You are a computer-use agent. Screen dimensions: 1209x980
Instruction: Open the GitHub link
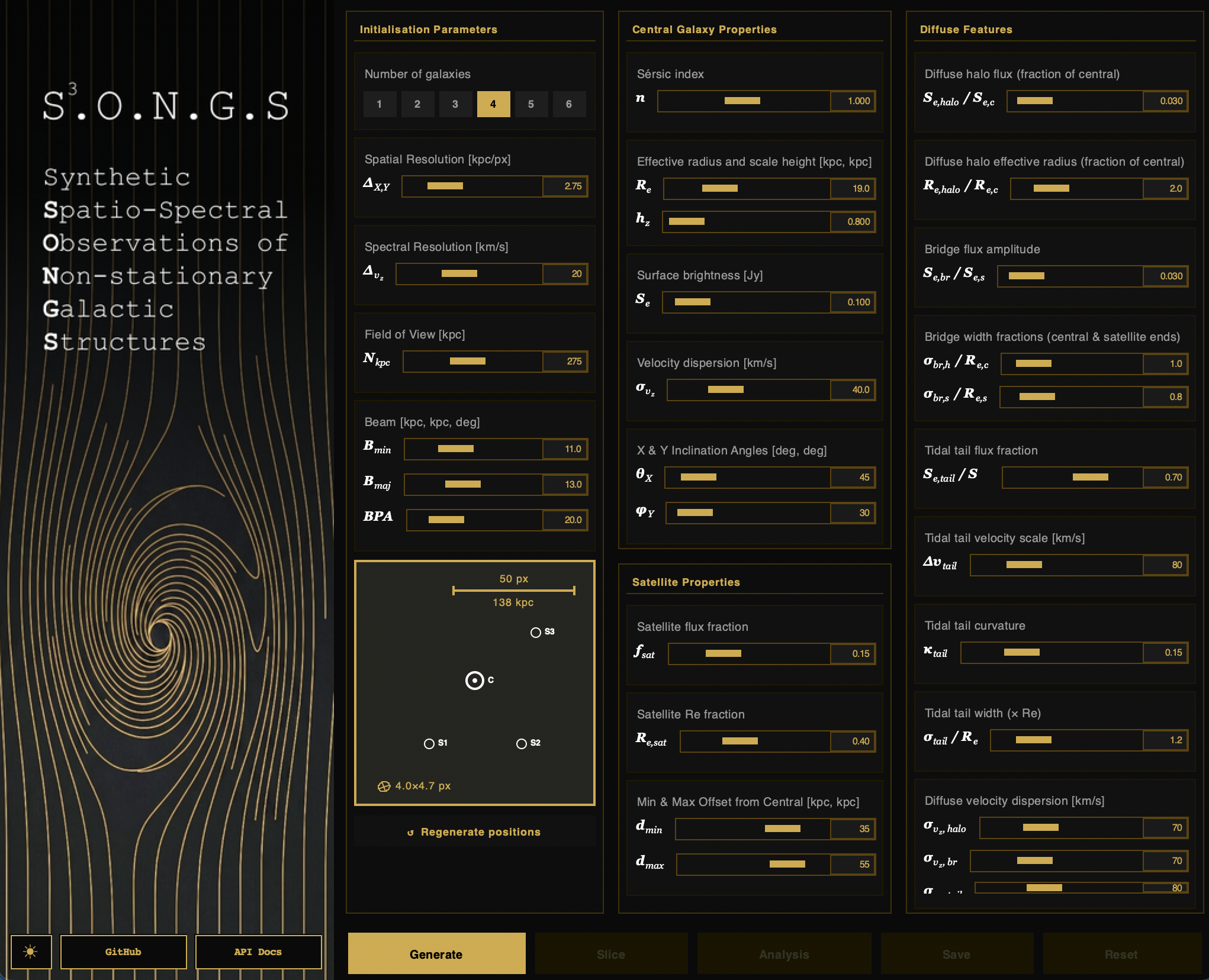123,952
